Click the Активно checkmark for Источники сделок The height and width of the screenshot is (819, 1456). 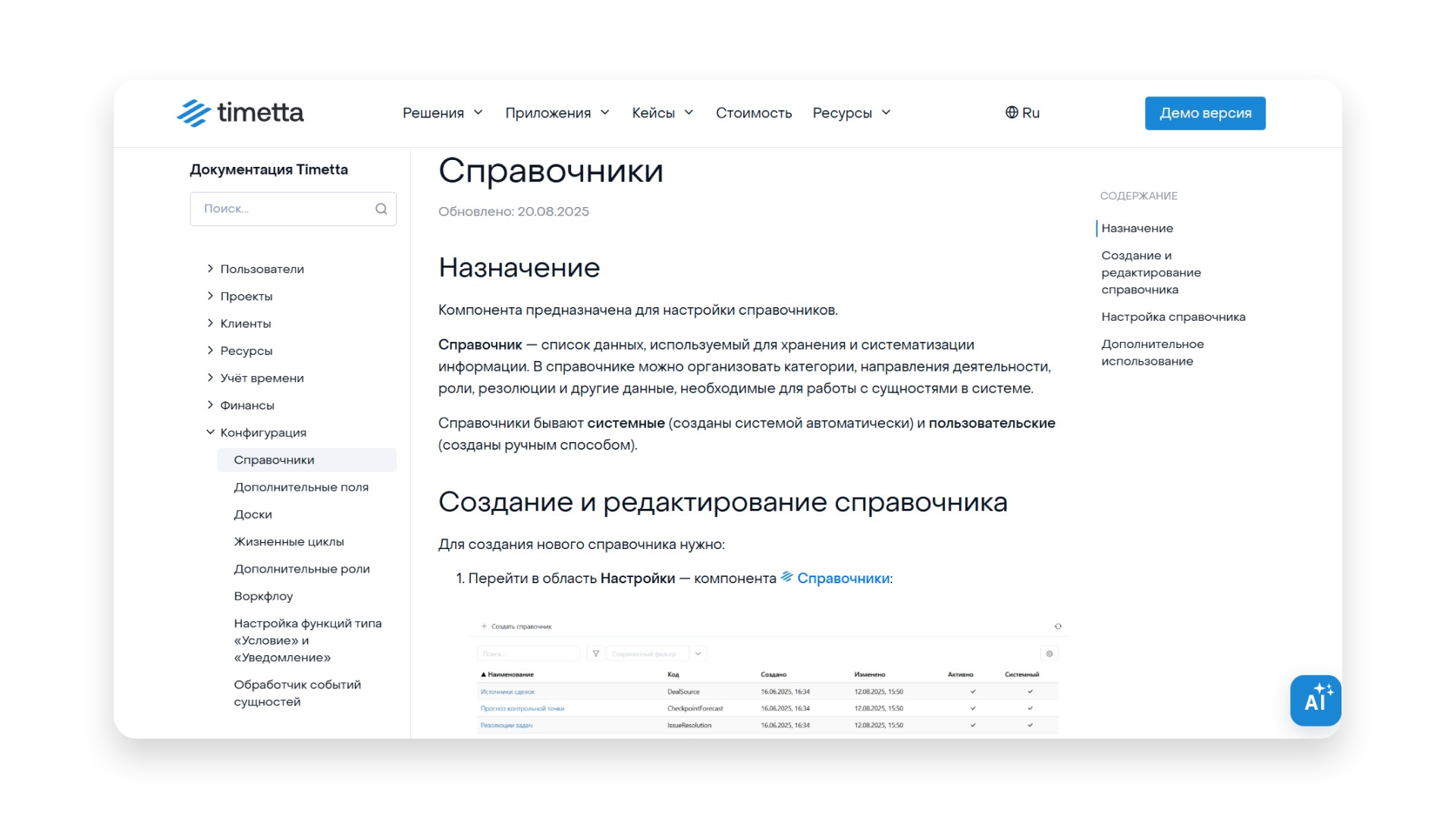(x=971, y=691)
